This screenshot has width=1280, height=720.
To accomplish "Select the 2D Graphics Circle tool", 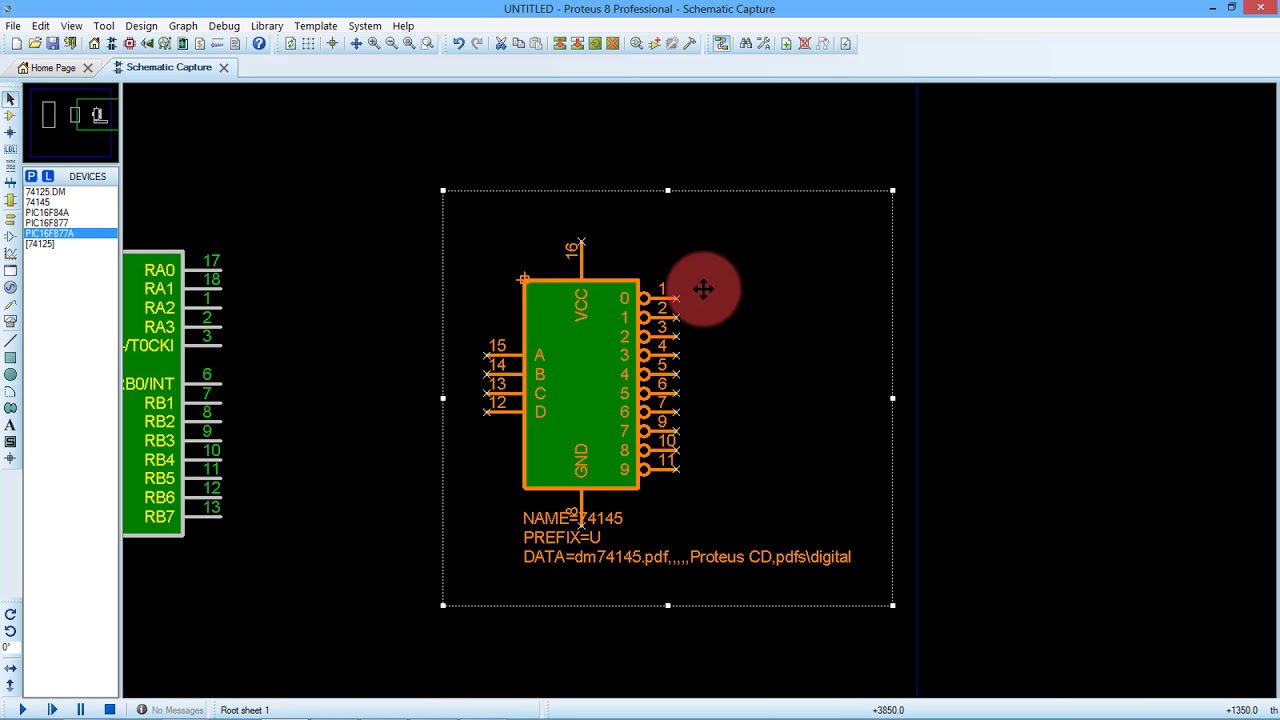I will click(10, 375).
